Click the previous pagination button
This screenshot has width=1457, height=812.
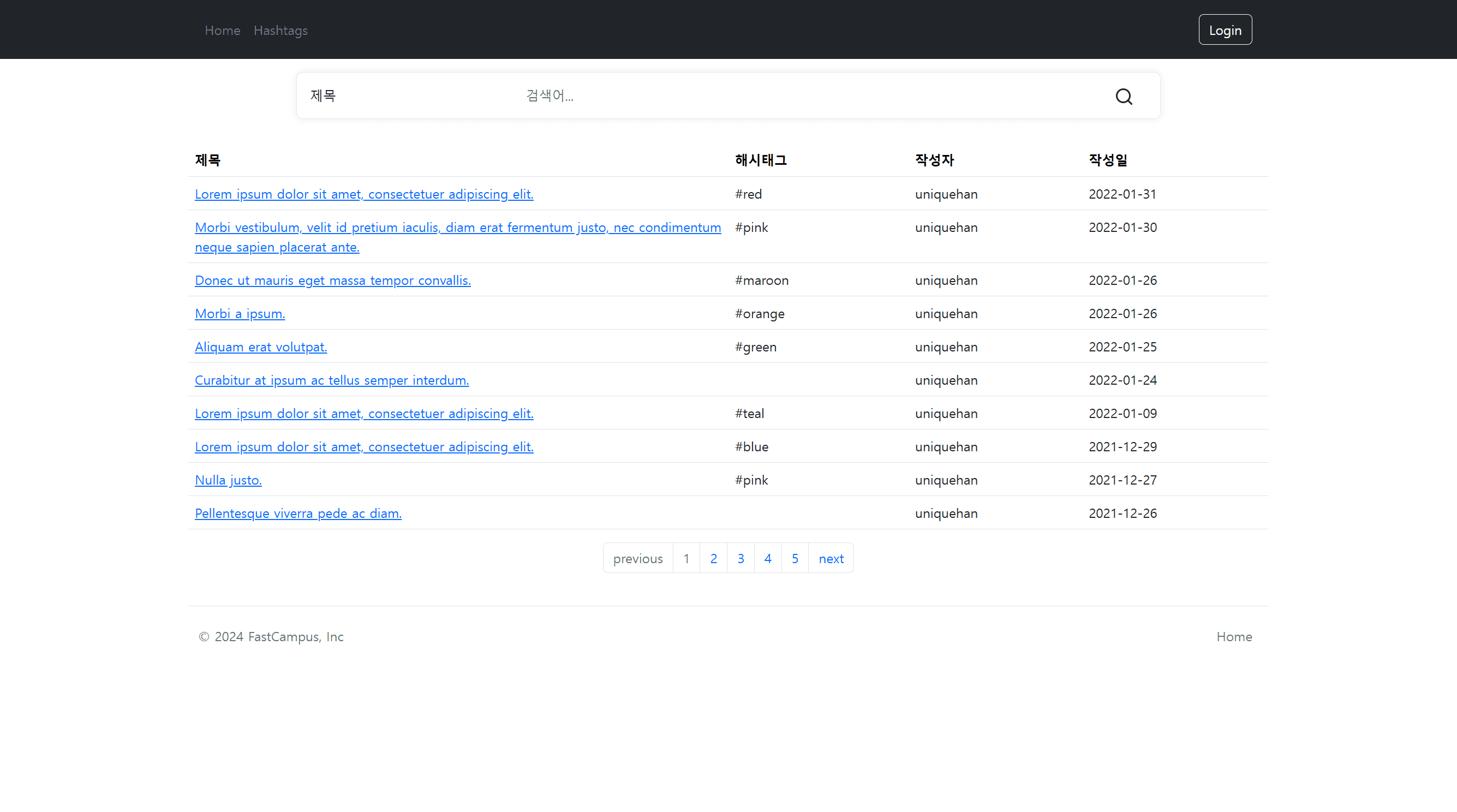click(x=637, y=559)
